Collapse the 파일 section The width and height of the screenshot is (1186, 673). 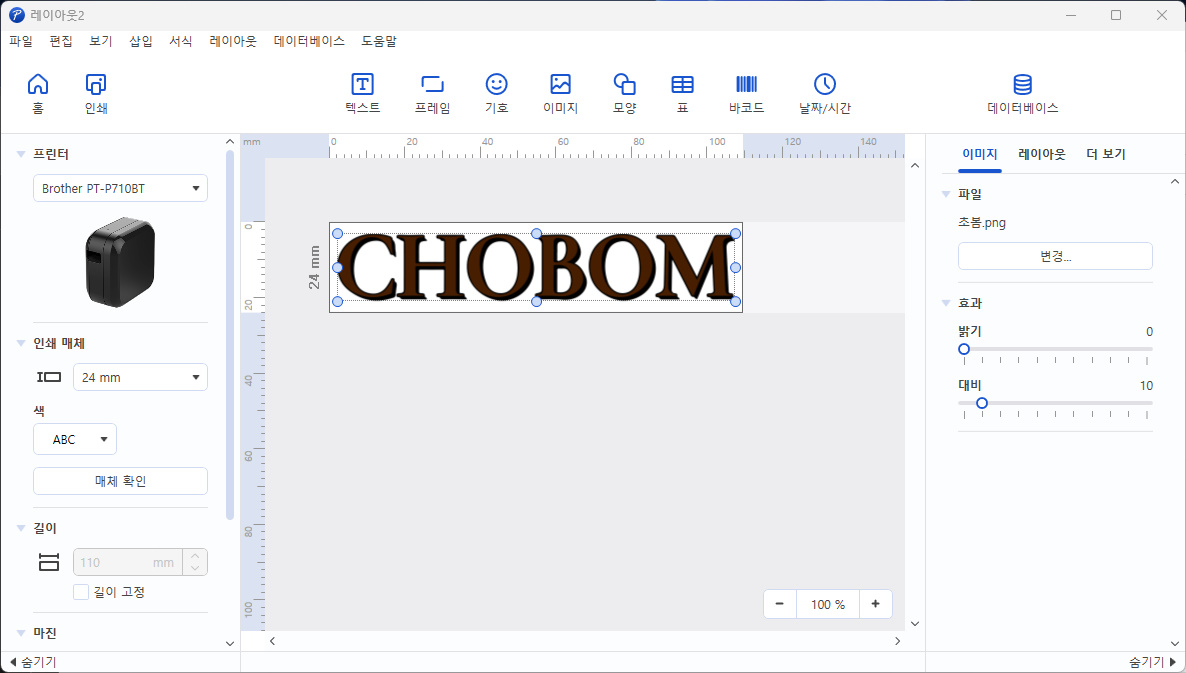coord(945,194)
